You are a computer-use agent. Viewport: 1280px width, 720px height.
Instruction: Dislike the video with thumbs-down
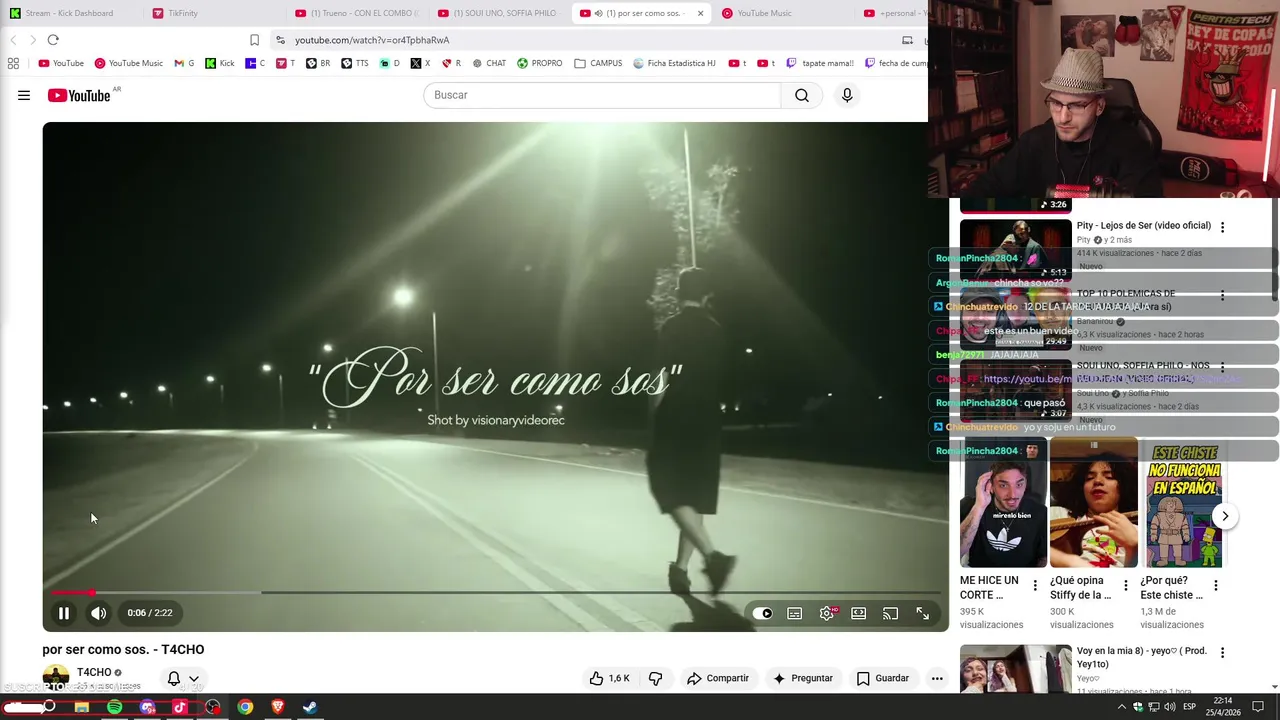656,678
